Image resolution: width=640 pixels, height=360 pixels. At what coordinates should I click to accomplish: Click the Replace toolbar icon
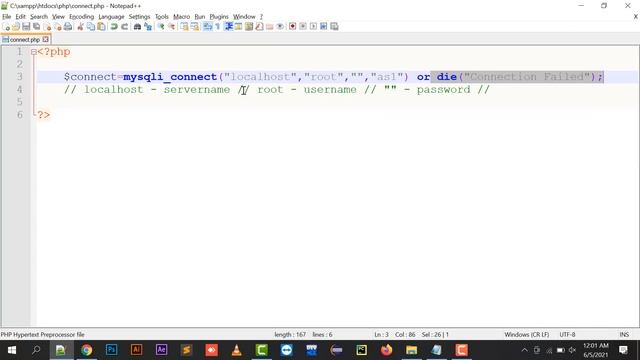point(148,27)
